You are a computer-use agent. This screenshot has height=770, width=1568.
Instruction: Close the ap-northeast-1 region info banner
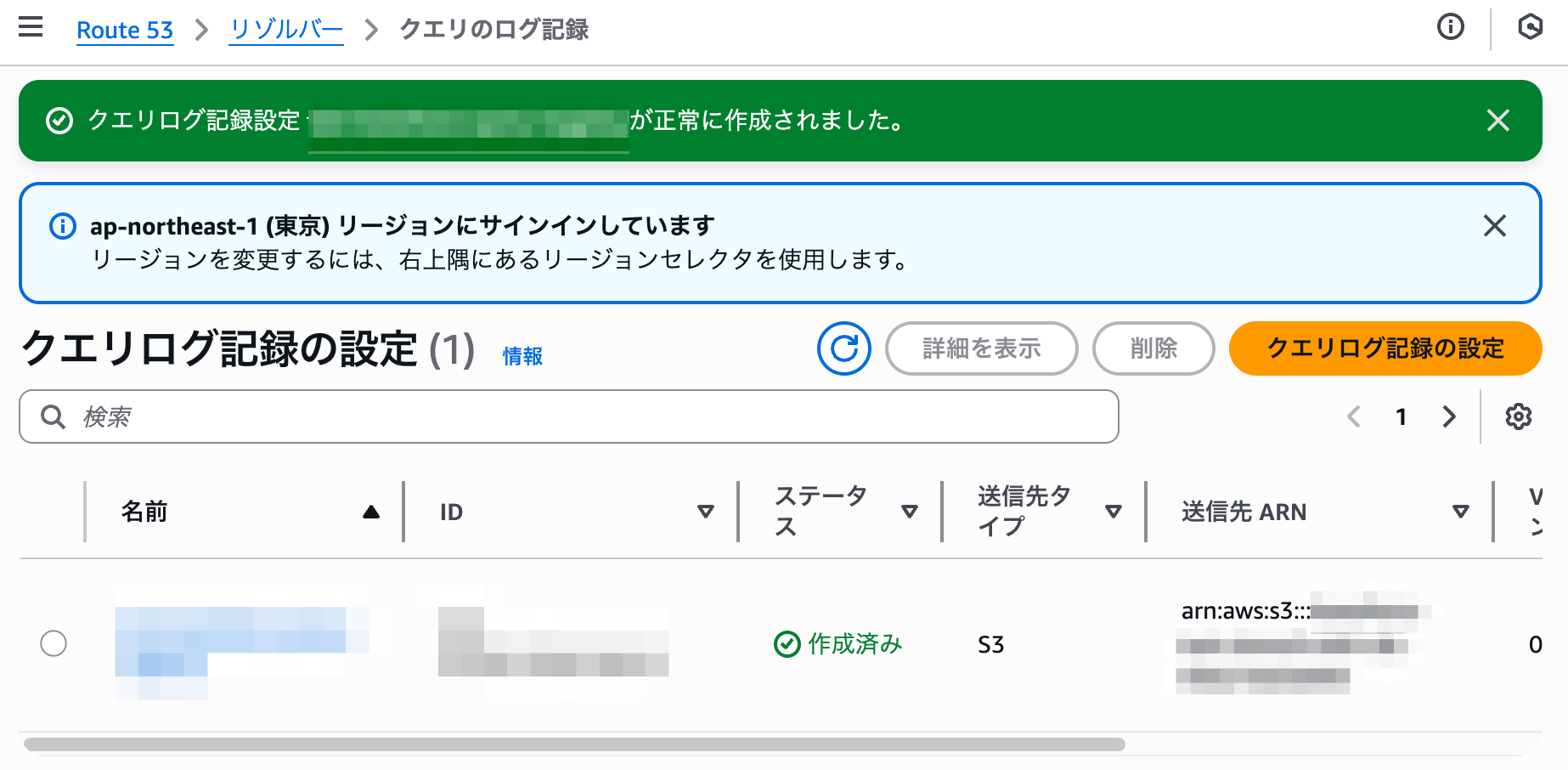pos(1494,225)
